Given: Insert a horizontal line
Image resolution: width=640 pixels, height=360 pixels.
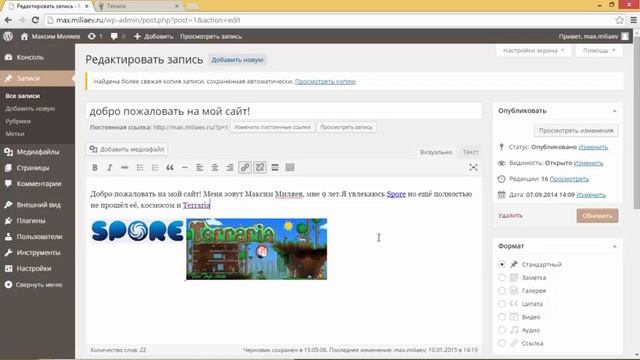Looking at the screenshot, I should 184,167.
